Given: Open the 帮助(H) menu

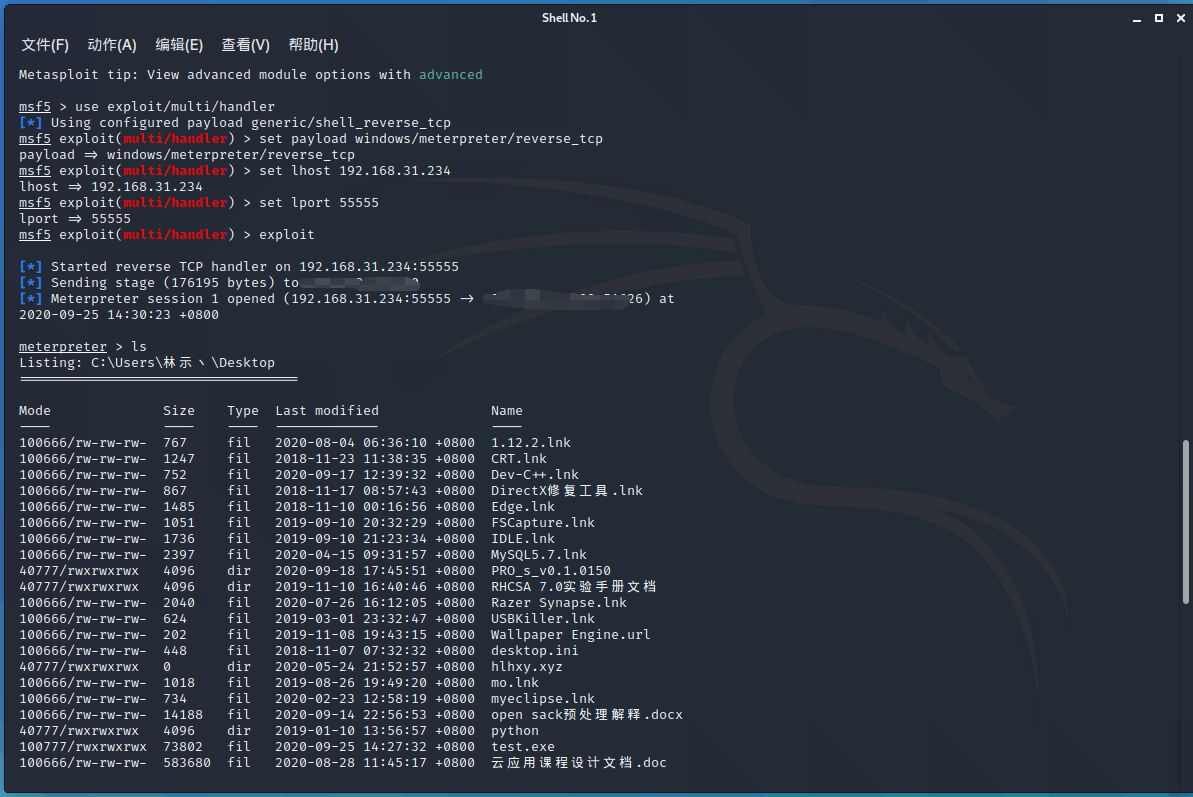Looking at the screenshot, I should [x=313, y=45].
